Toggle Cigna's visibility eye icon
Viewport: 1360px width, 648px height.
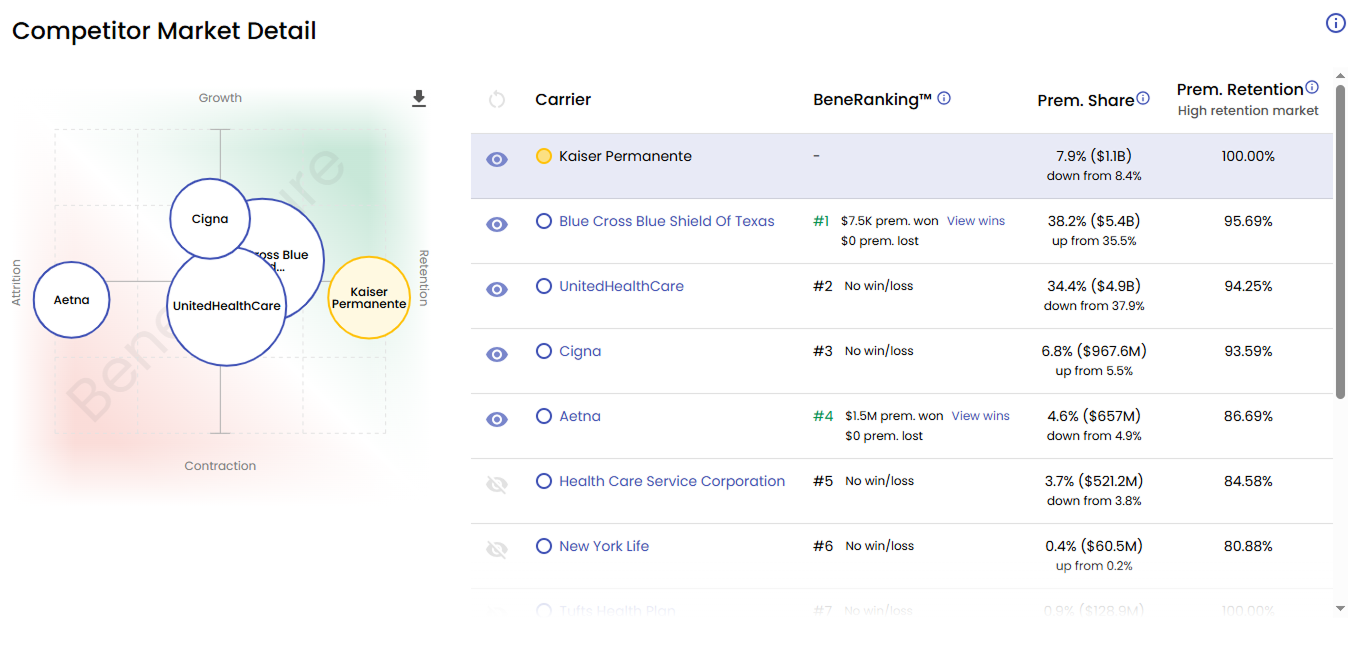pyautogui.click(x=496, y=353)
